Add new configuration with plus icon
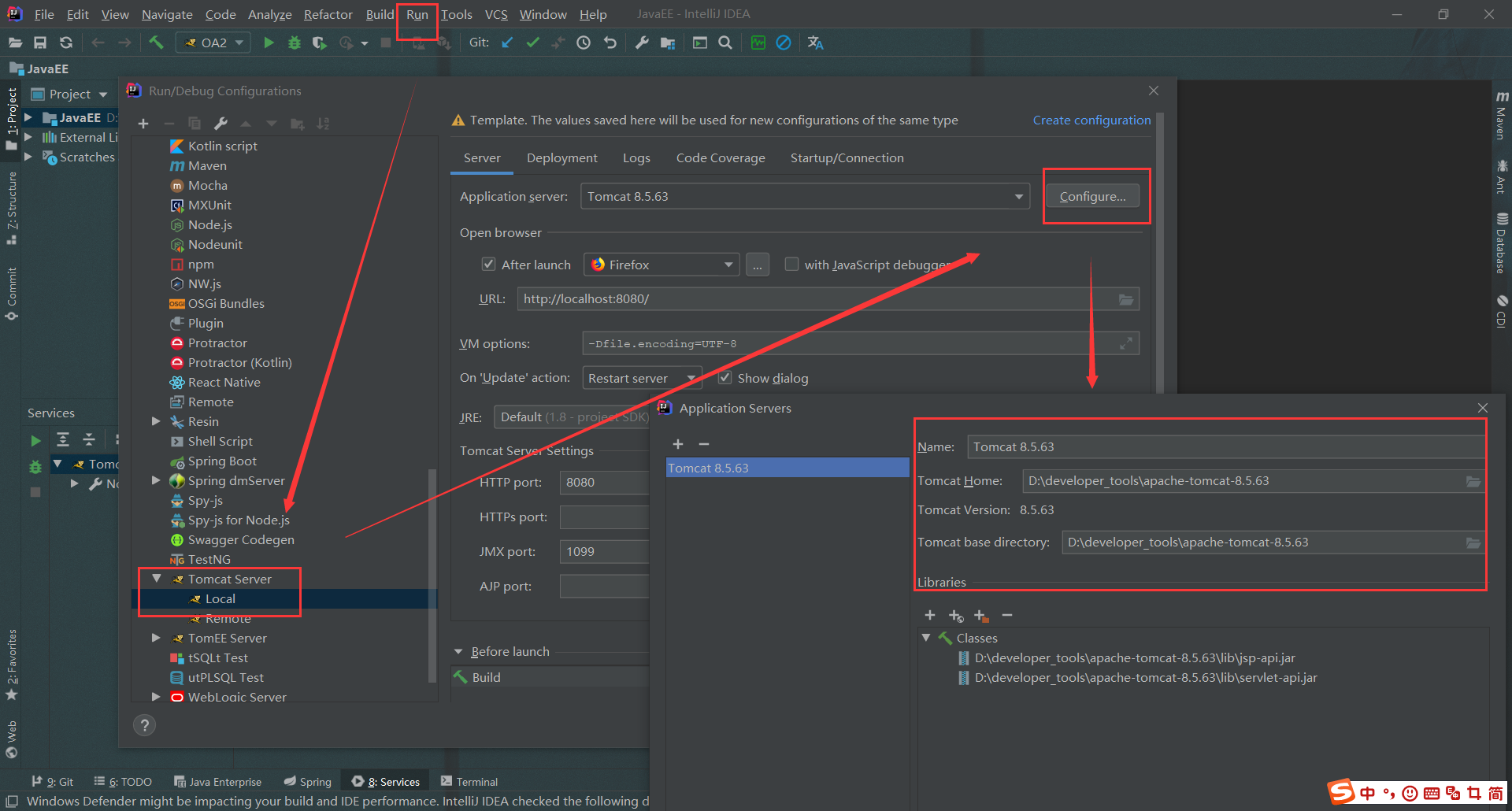1512x811 pixels. [x=143, y=124]
